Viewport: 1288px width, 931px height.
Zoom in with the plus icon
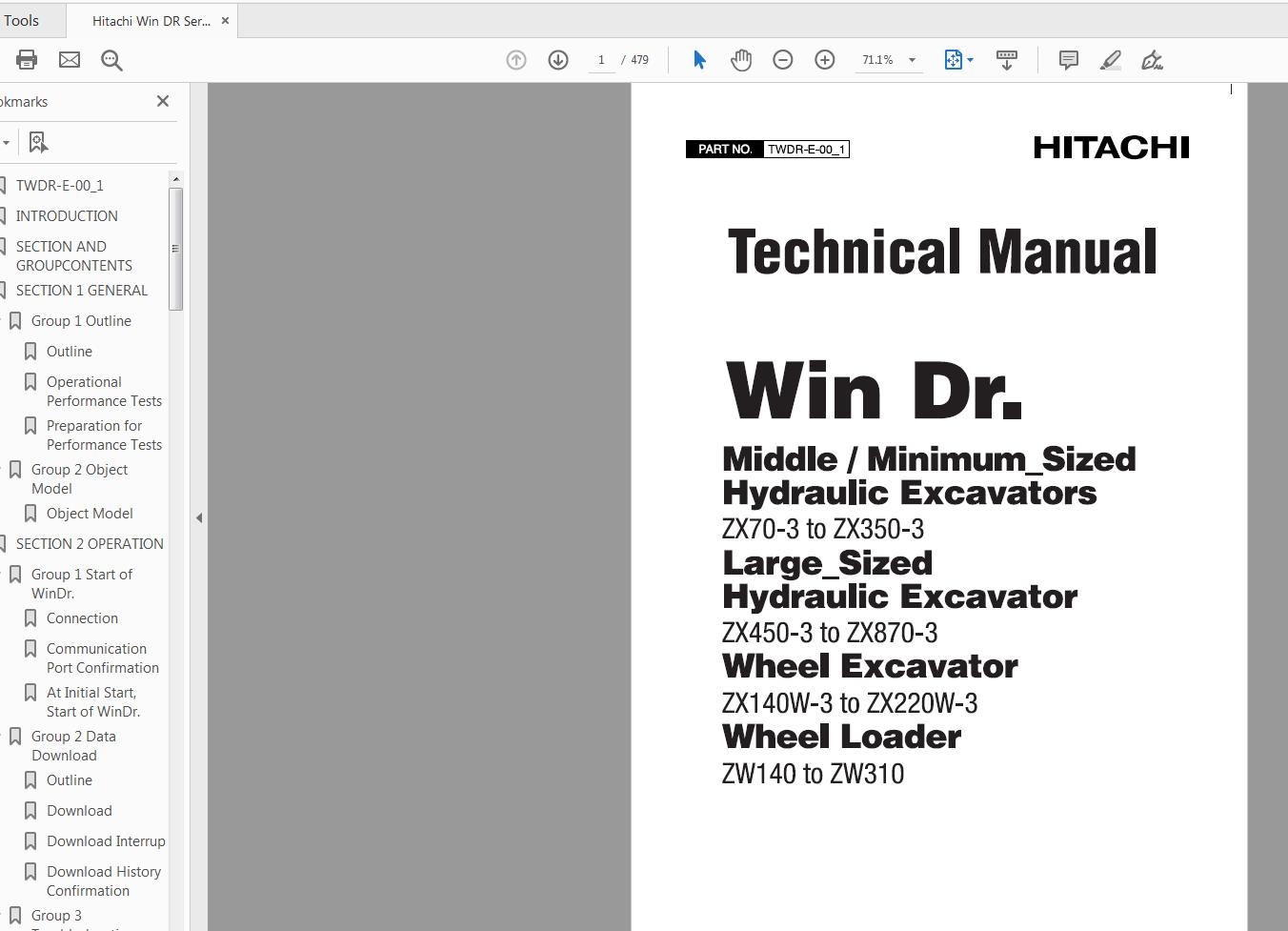coord(825,60)
